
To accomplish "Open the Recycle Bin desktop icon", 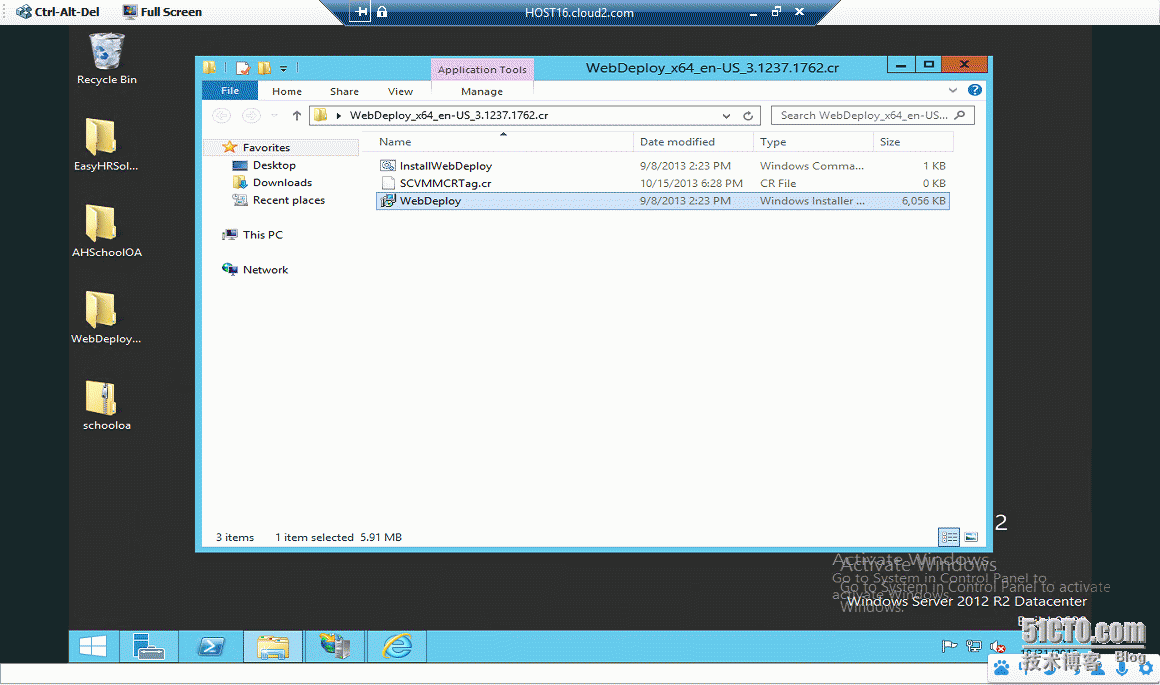I will [x=107, y=59].
